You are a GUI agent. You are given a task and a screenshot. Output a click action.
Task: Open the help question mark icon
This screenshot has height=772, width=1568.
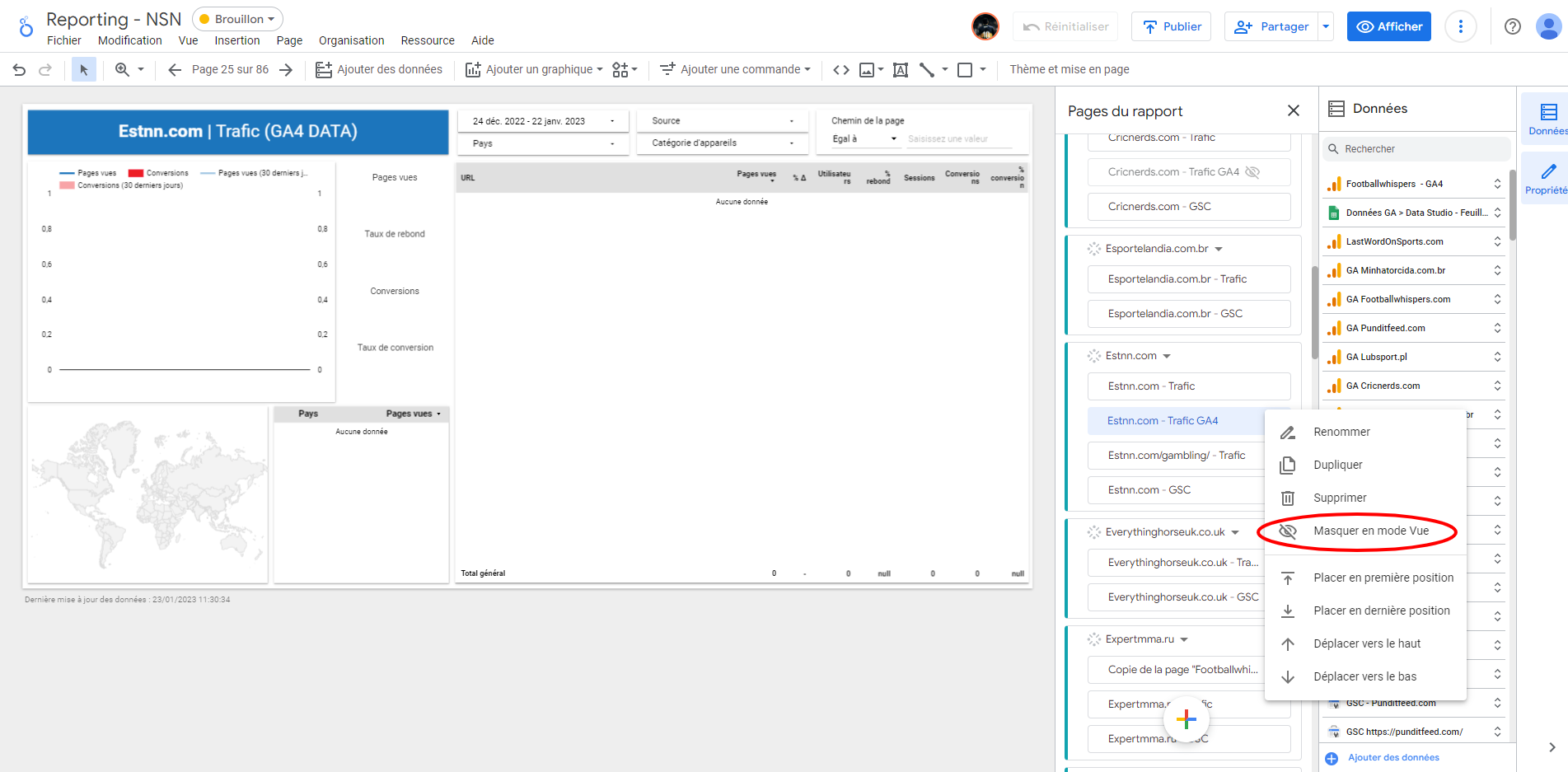1512,26
